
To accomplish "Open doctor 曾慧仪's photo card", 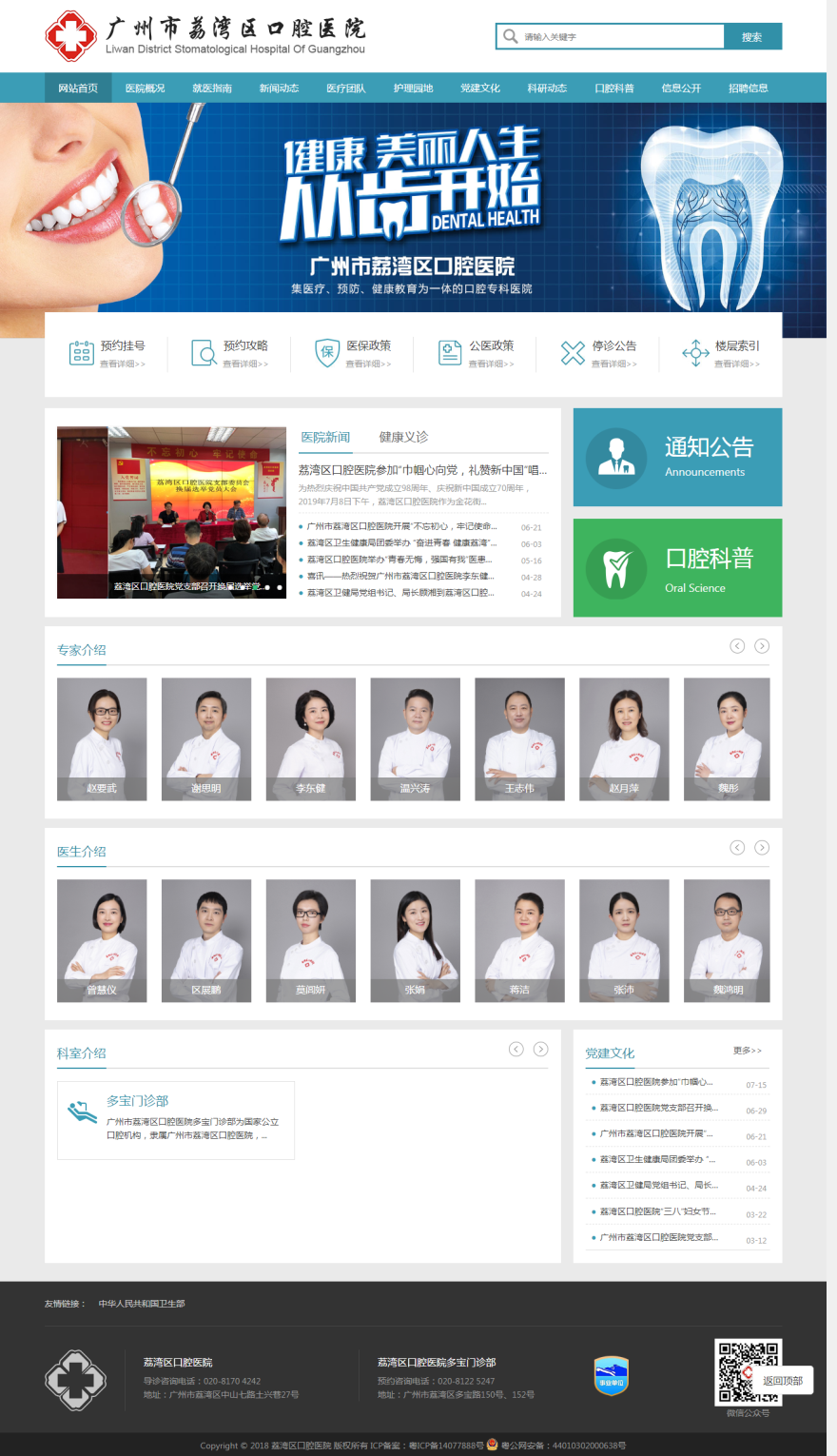I will (102, 940).
